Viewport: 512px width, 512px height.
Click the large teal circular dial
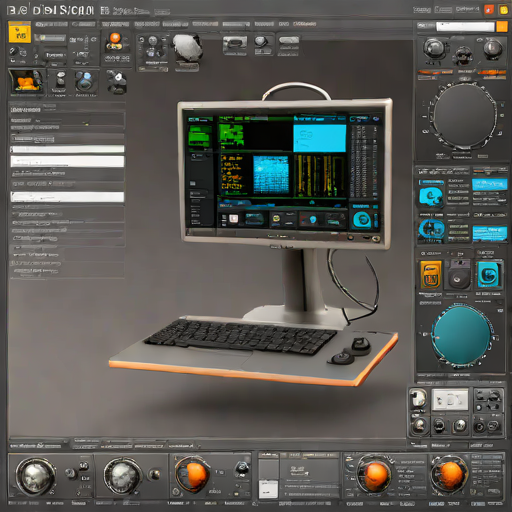(461, 335)
